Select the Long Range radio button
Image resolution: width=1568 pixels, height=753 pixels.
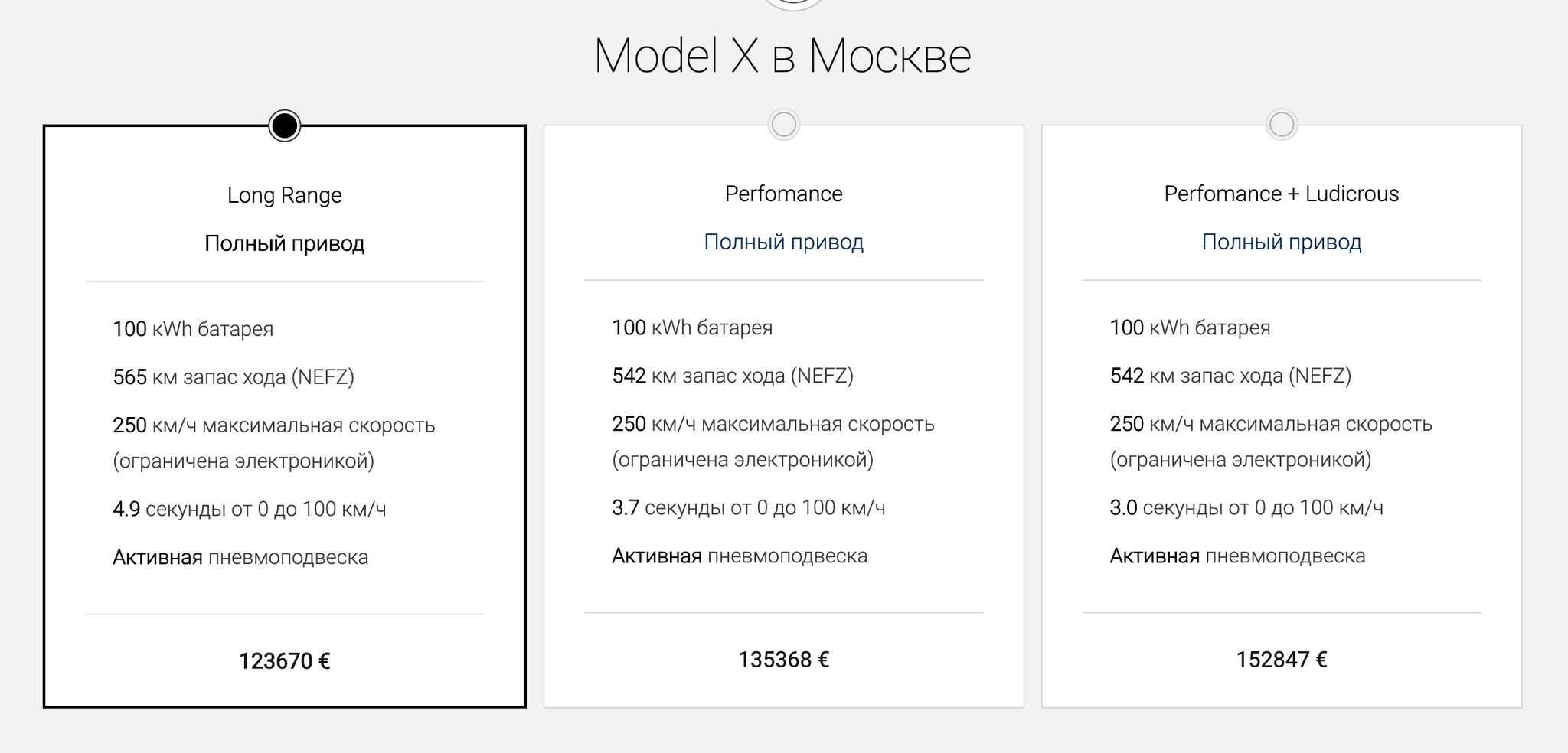pos(285,125)
